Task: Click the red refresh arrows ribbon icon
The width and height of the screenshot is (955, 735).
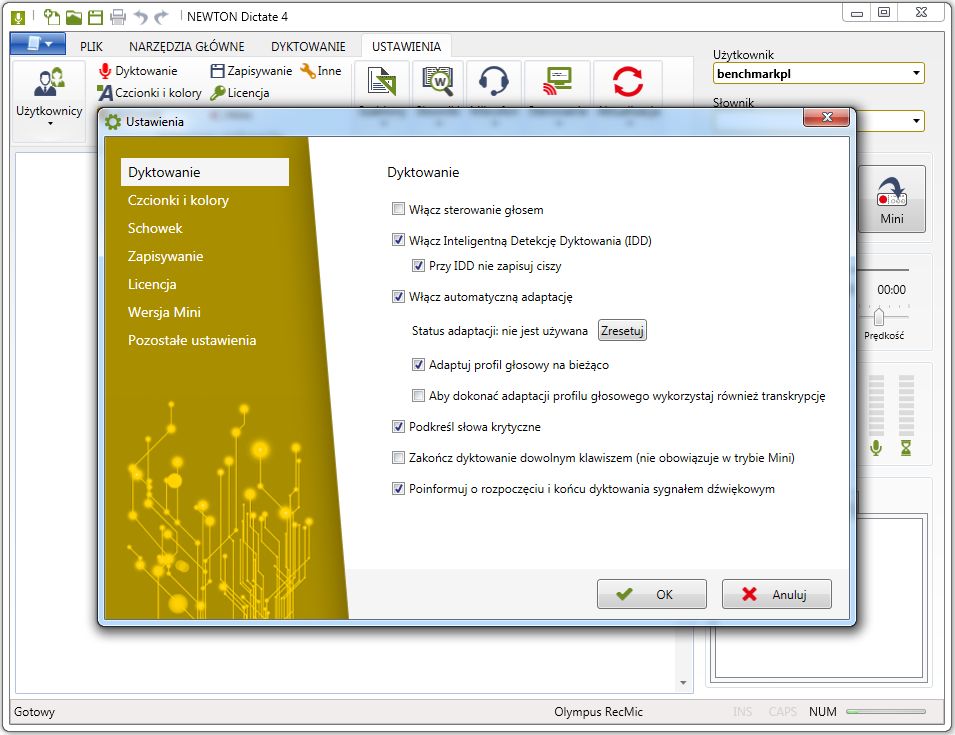Action: pyautogui.click(x=628, y=82)
